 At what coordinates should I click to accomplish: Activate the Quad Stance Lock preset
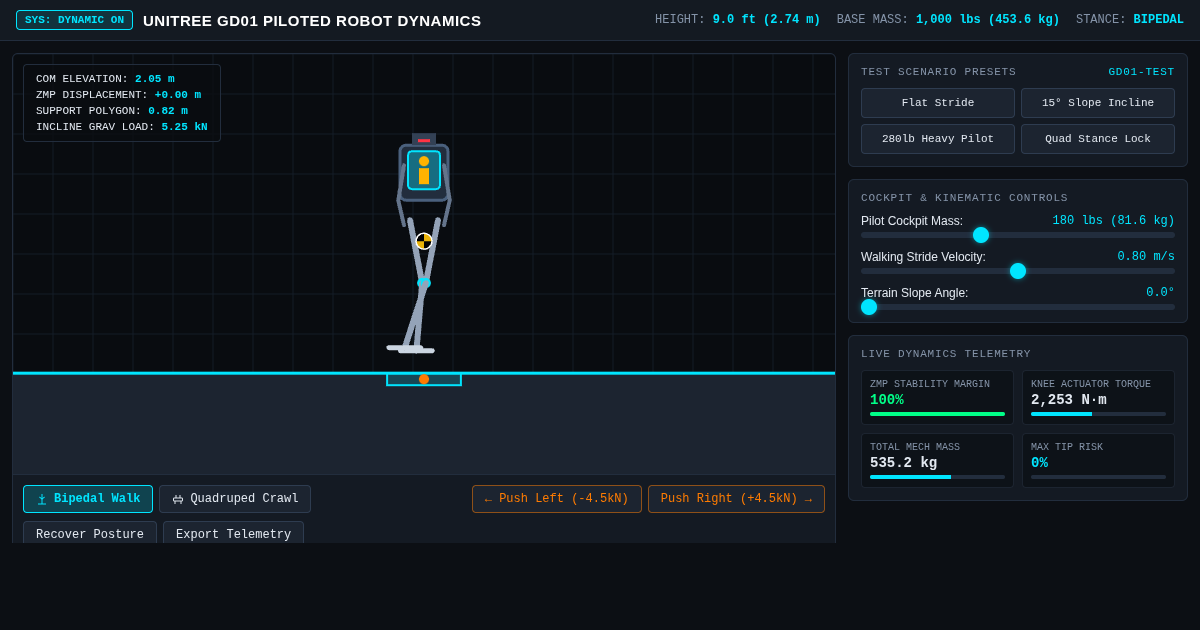[1098, 139]
